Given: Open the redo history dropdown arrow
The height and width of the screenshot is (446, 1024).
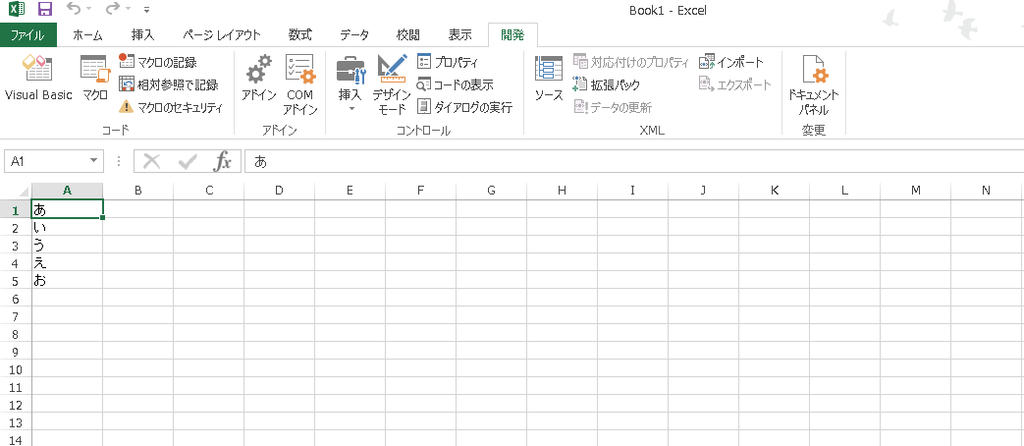Looking at the screenshot, I should 127,10.
